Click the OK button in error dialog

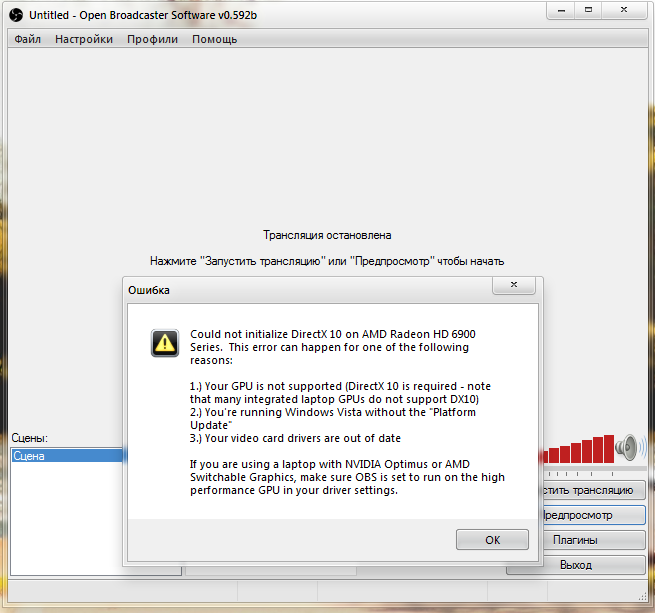492,539
